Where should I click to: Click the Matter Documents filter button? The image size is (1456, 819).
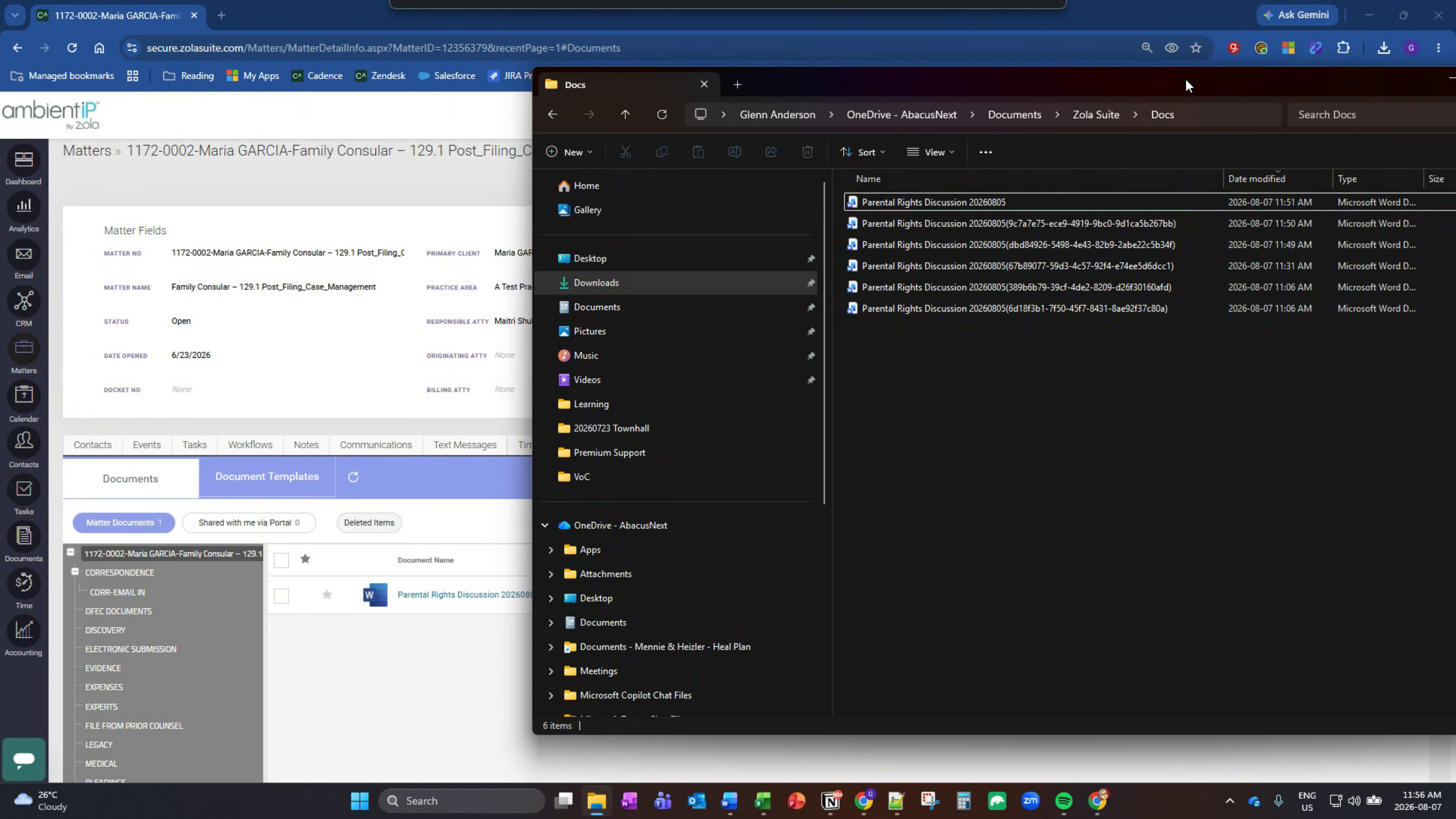pyautogui.click(x=124, y=523)
